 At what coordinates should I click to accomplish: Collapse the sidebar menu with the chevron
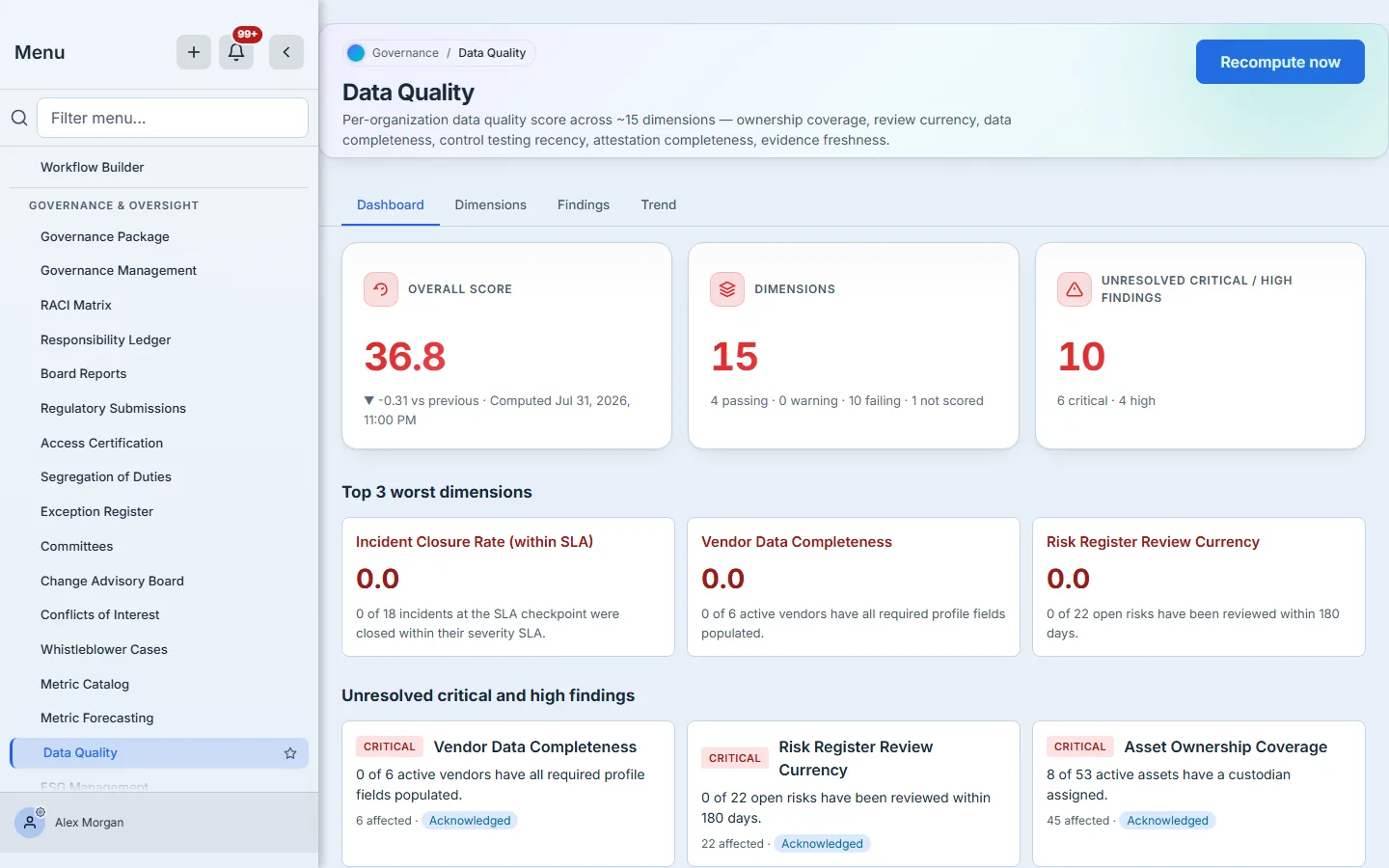[x=286, y=52]
